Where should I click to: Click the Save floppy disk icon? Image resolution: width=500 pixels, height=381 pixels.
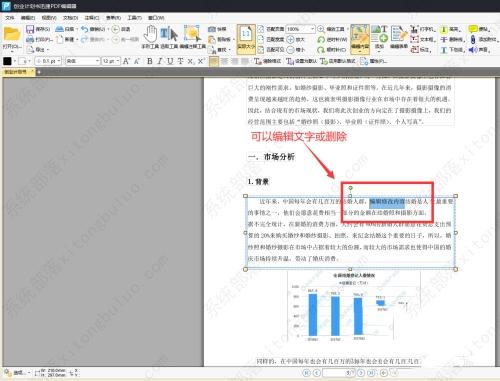30,29
